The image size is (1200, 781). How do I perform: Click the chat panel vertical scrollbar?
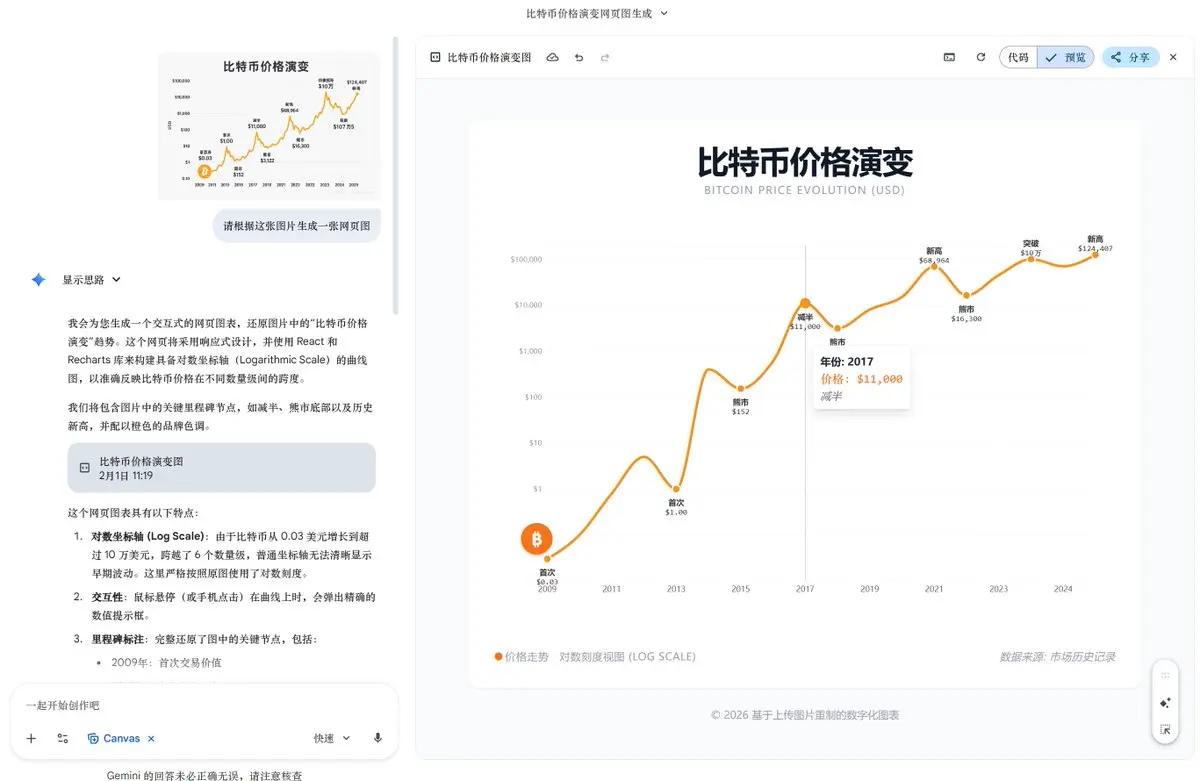click(x=396, y=175)
